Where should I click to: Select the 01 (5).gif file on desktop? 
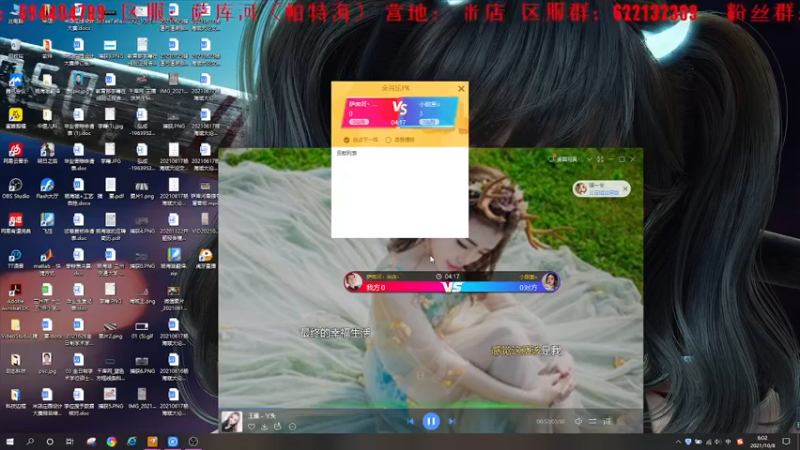pyautogui.click(x=141, y=330)
